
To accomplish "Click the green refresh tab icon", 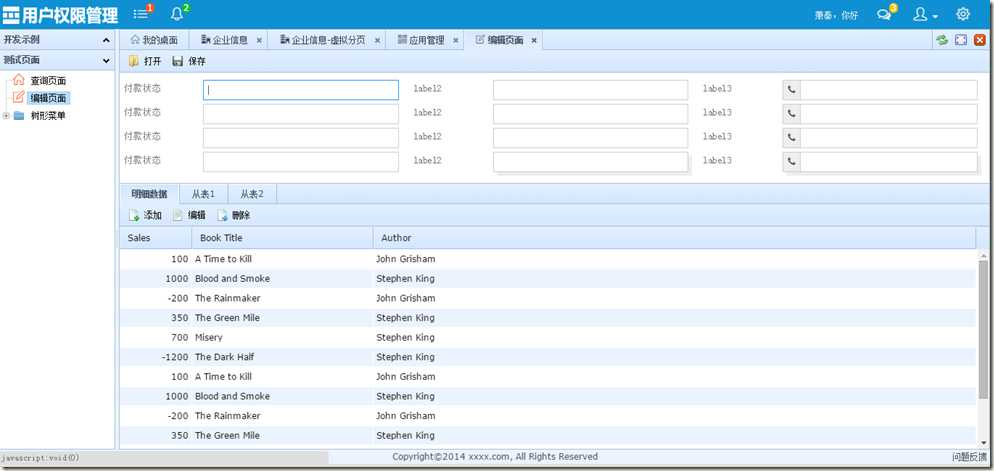I will [x=942, y=40].
